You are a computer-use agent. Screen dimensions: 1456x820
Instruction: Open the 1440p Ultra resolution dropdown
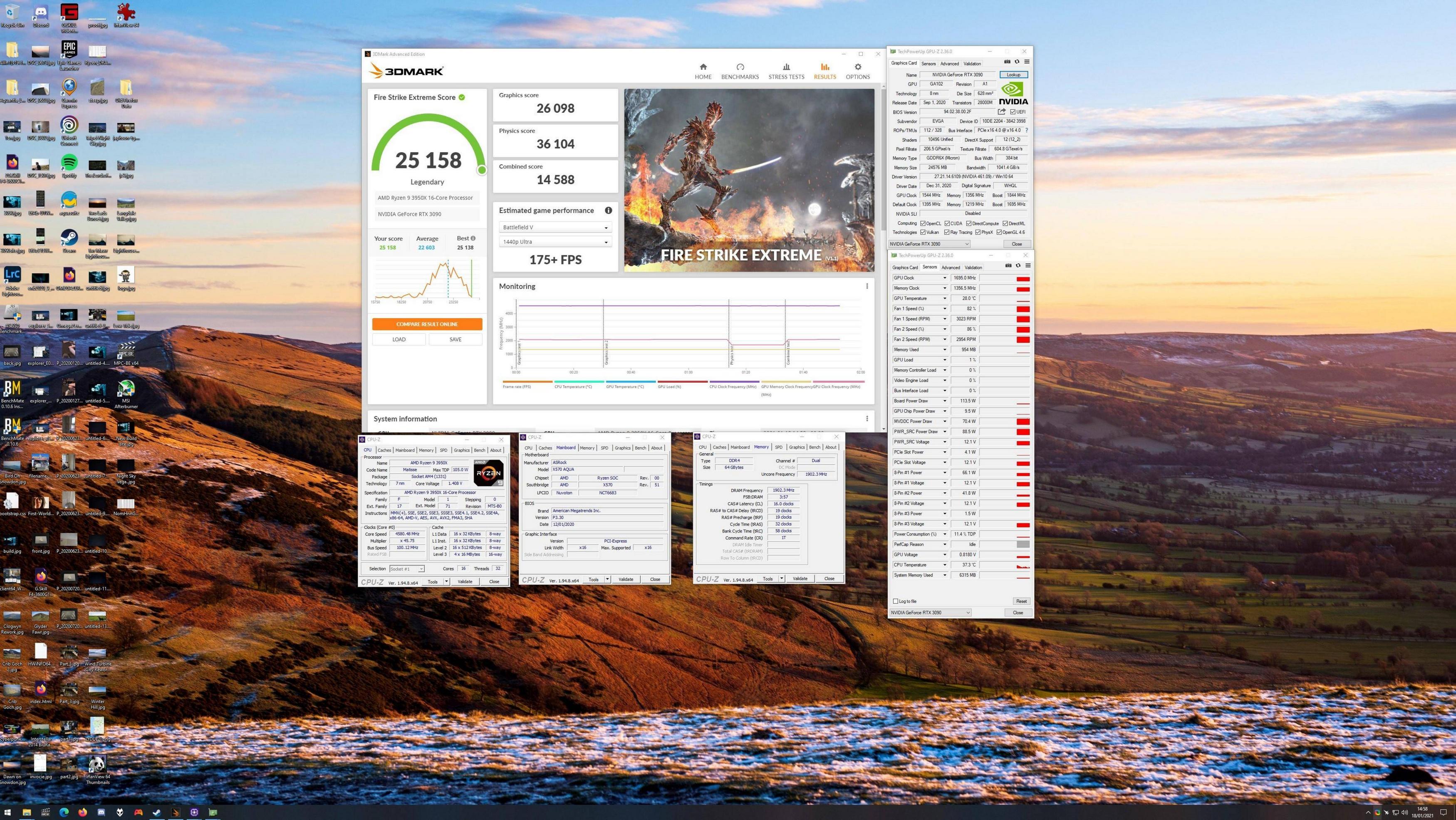[555, 242]
